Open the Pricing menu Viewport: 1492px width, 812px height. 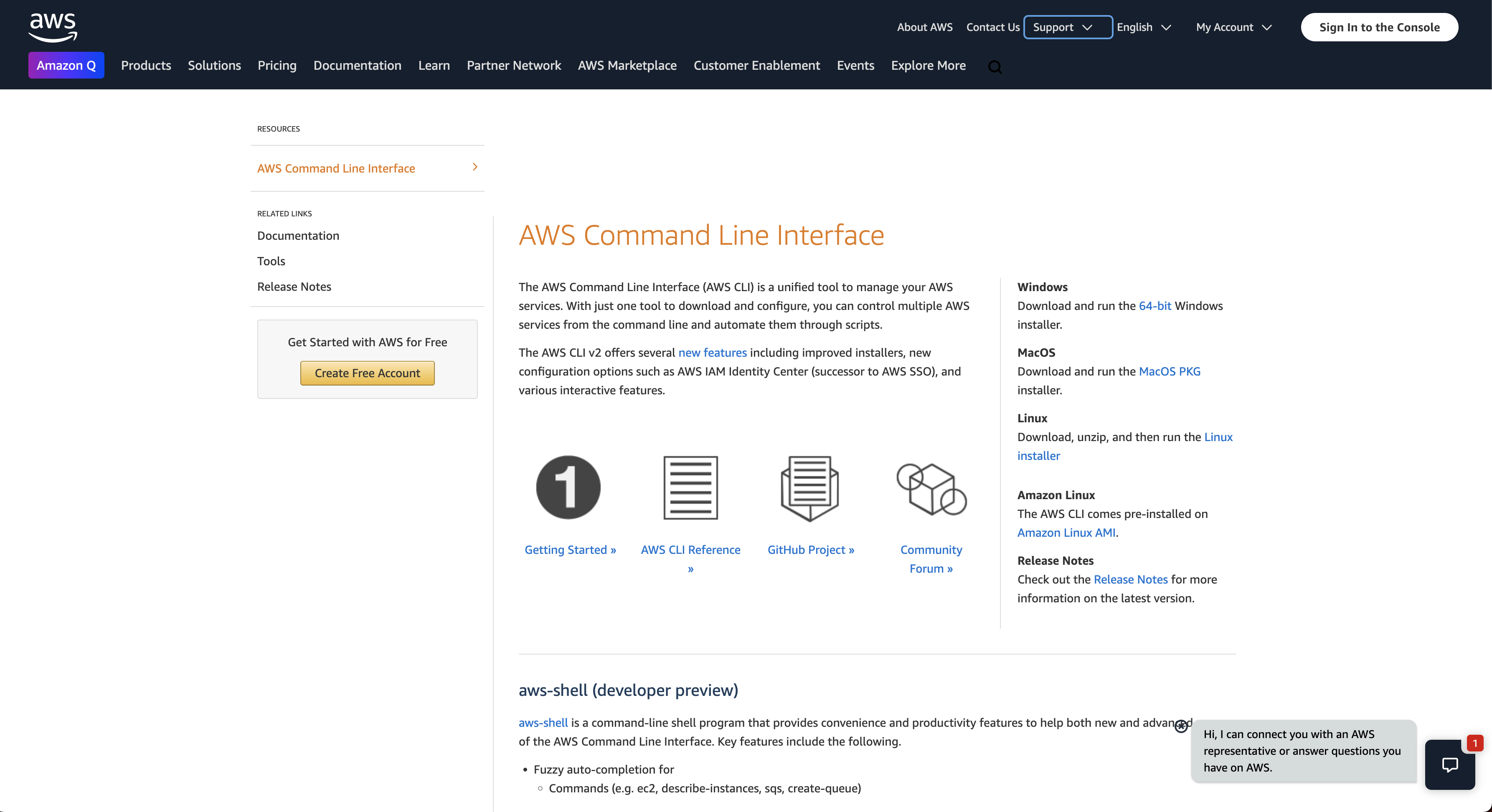277,66
